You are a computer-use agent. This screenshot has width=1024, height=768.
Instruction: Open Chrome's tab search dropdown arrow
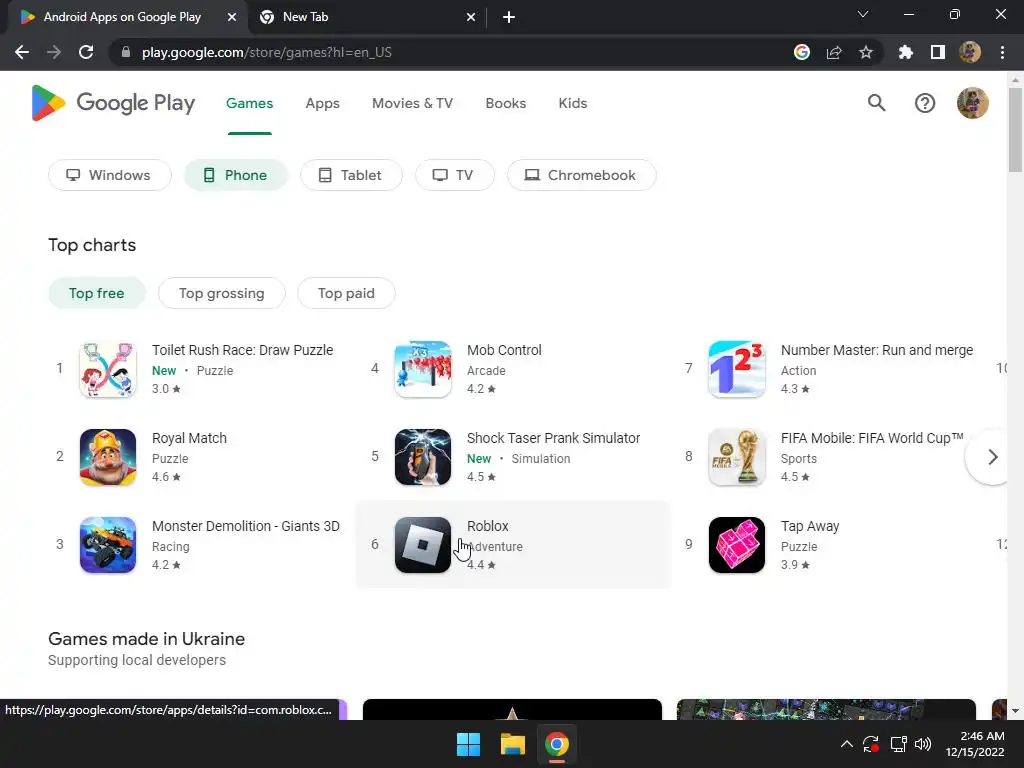click(863, 14)
